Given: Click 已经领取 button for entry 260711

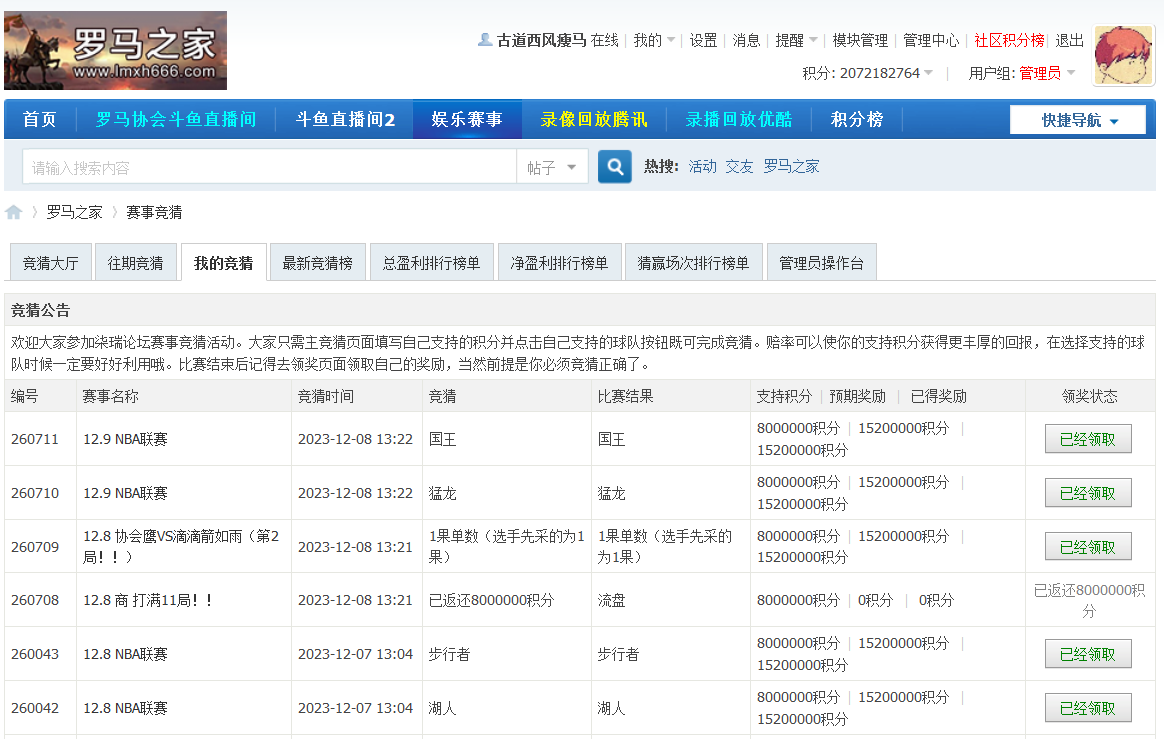Looking at the screenshot, I should (x=1088, y=438).
